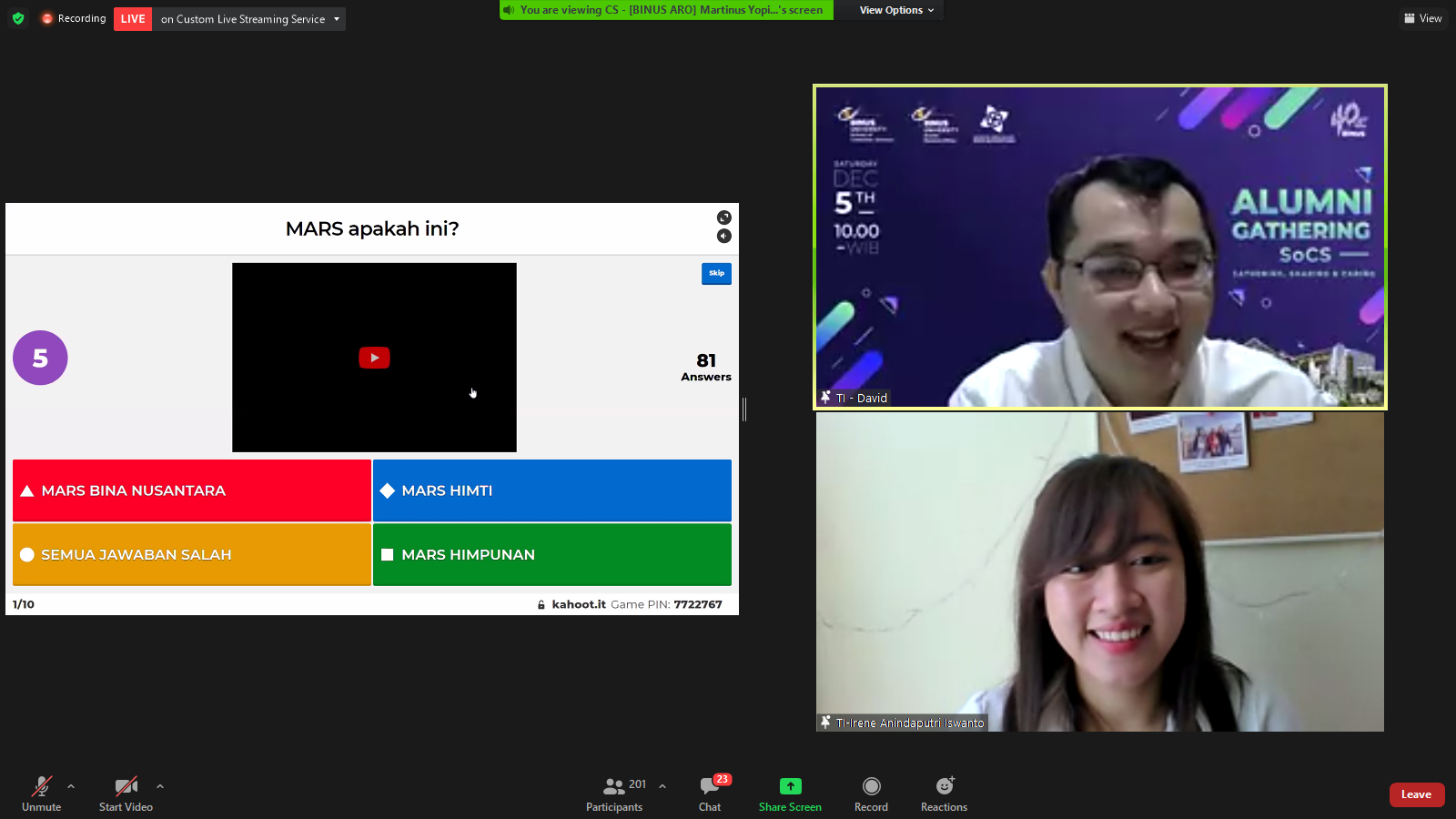This screenshot has width=1456, height=819.
Task: Click the Kahoot sound icon below fullscreen
Action: [723, 236]
